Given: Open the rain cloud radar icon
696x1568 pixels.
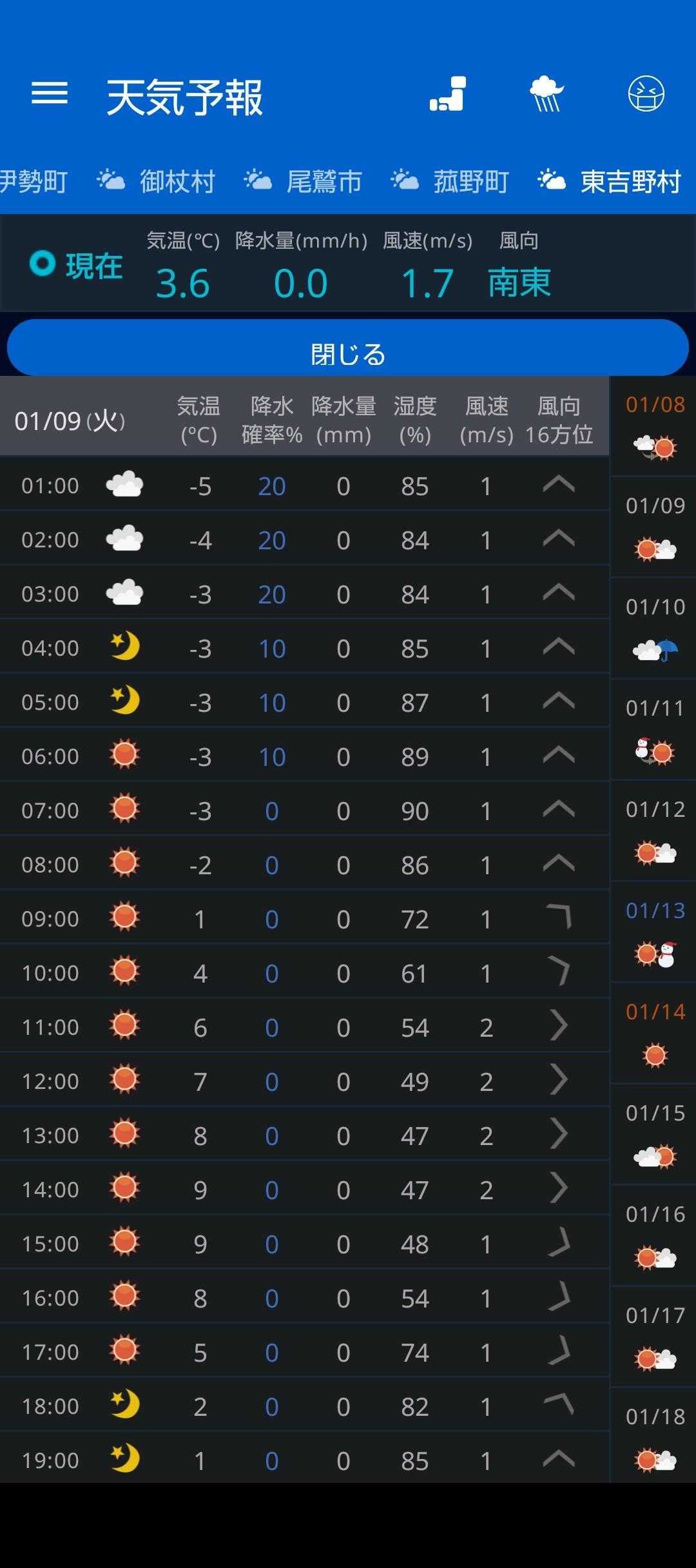Looking at the screenshot, I should pyautogui.click(x=546, y=95).
